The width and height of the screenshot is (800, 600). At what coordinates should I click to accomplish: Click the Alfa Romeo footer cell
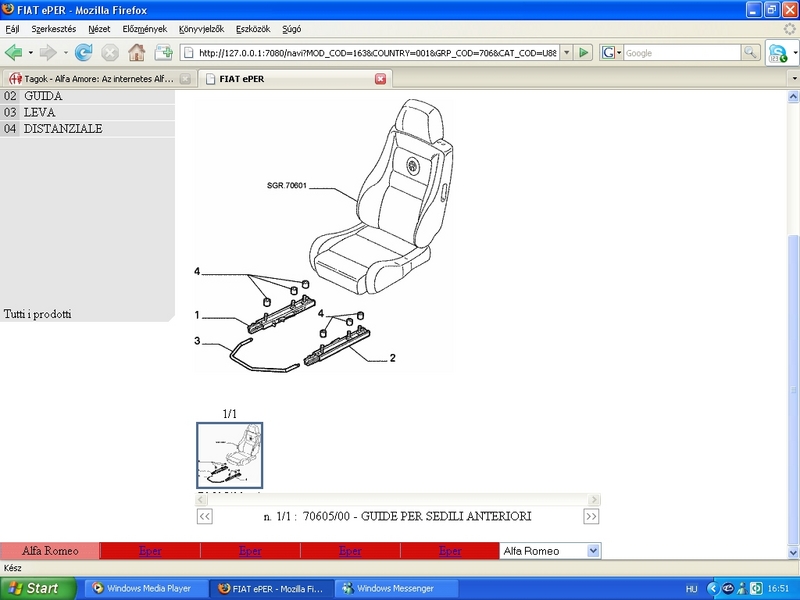point(49,551)
